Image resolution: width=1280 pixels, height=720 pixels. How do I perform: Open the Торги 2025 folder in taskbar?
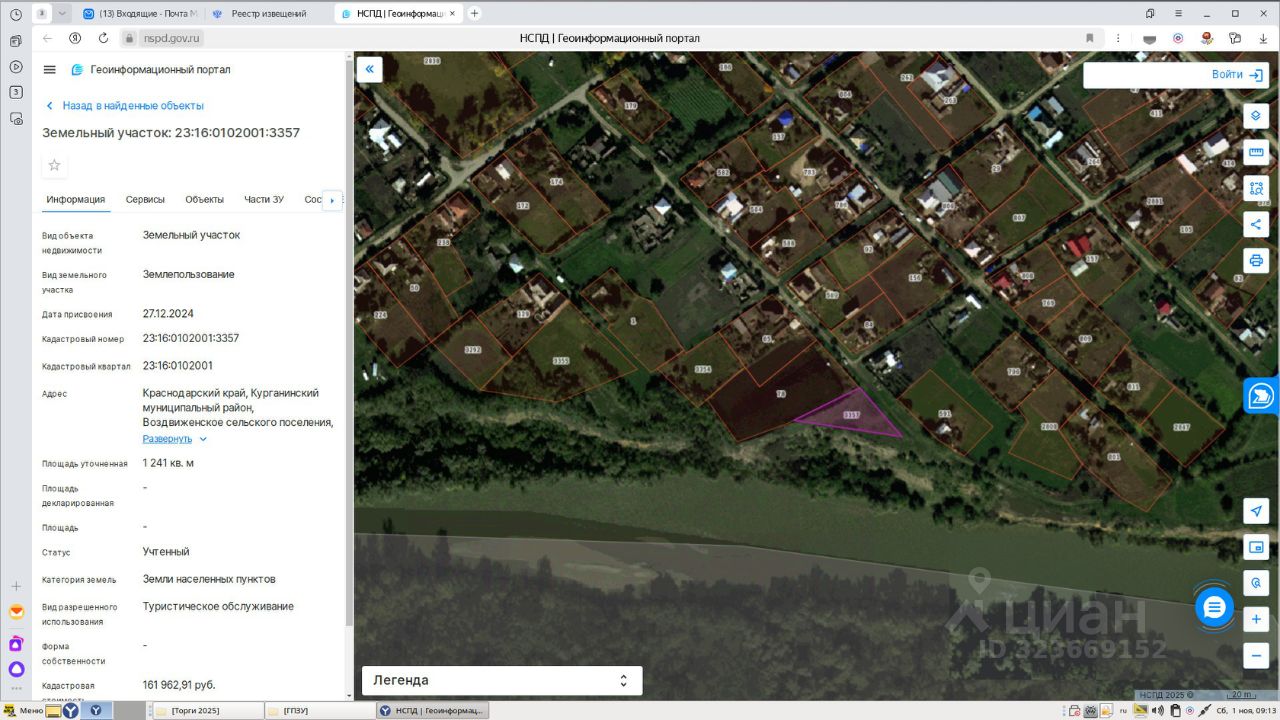tap(208, 710)
